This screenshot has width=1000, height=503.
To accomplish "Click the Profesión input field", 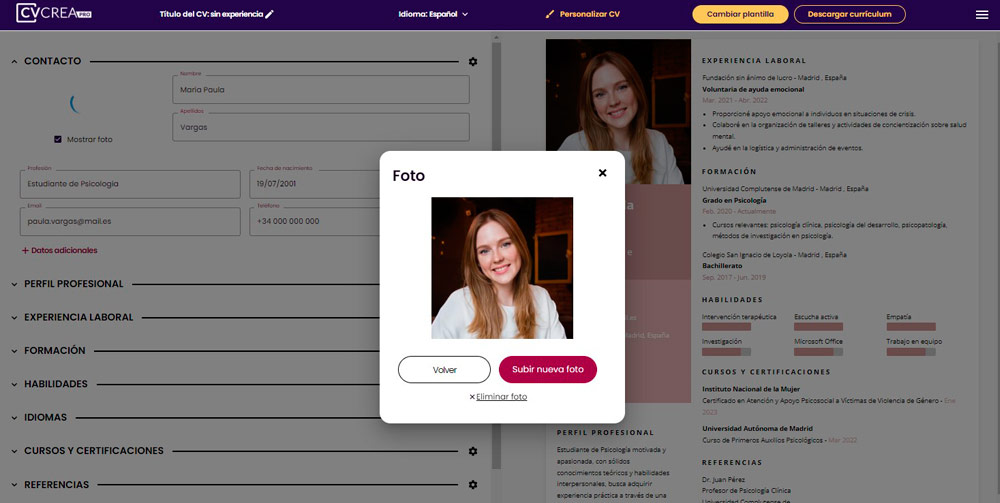I will [130, 184].
